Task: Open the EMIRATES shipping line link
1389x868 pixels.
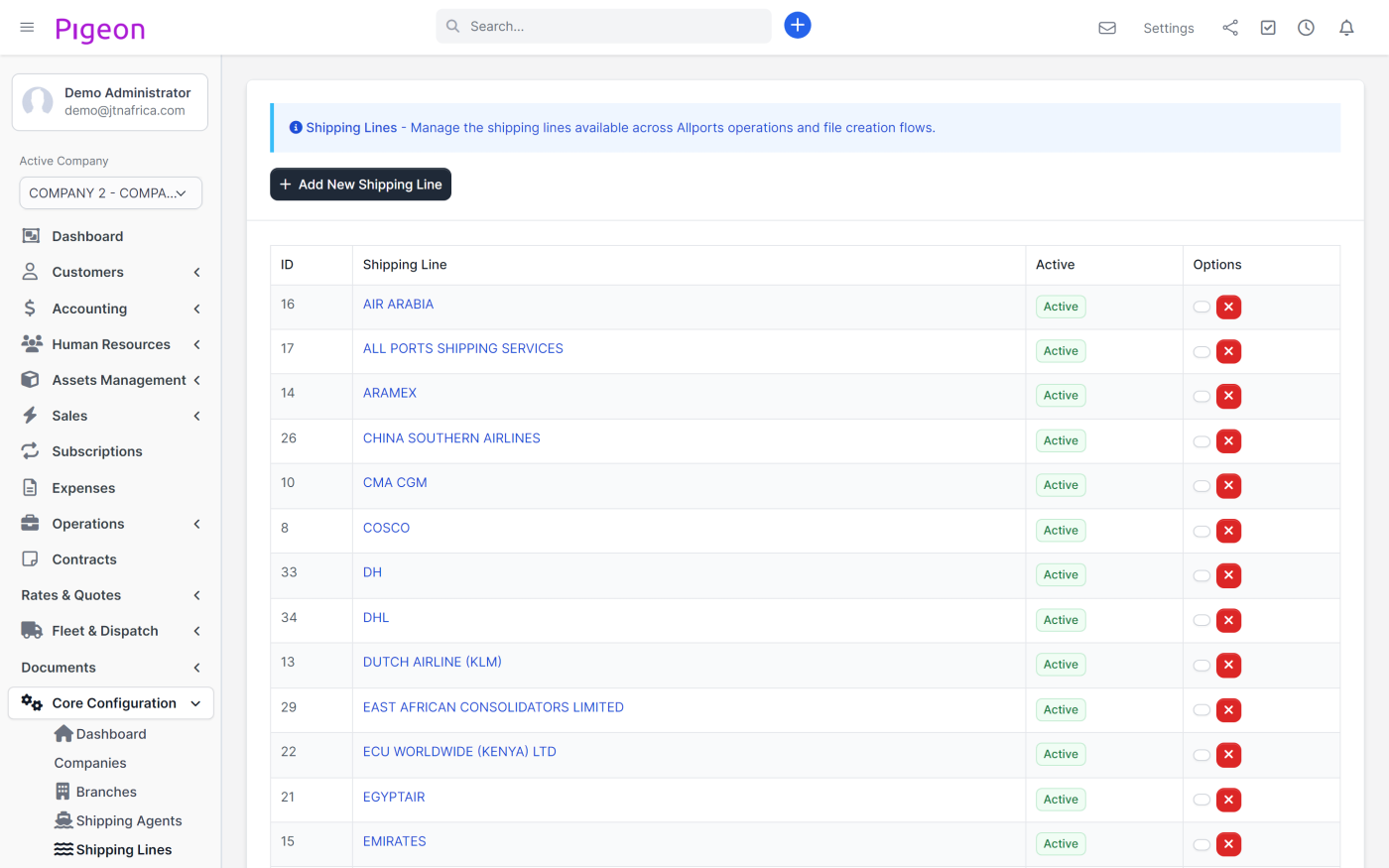Action: tap(394, 841)
